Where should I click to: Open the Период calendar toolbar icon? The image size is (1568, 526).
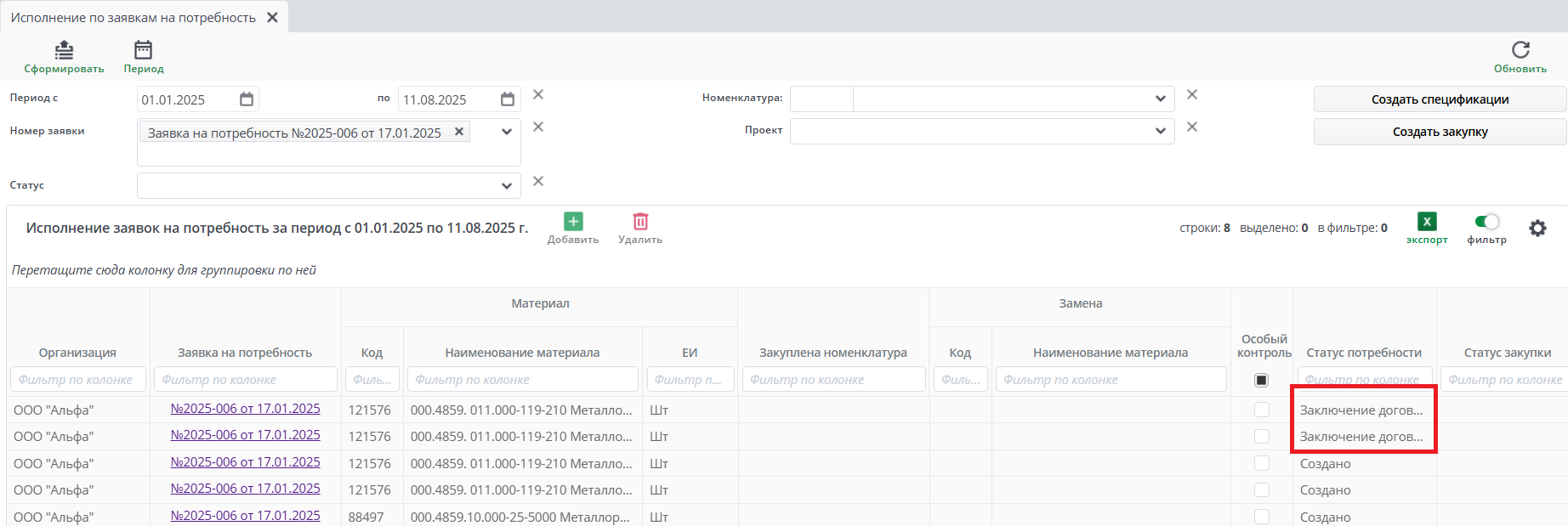point(143,51)
